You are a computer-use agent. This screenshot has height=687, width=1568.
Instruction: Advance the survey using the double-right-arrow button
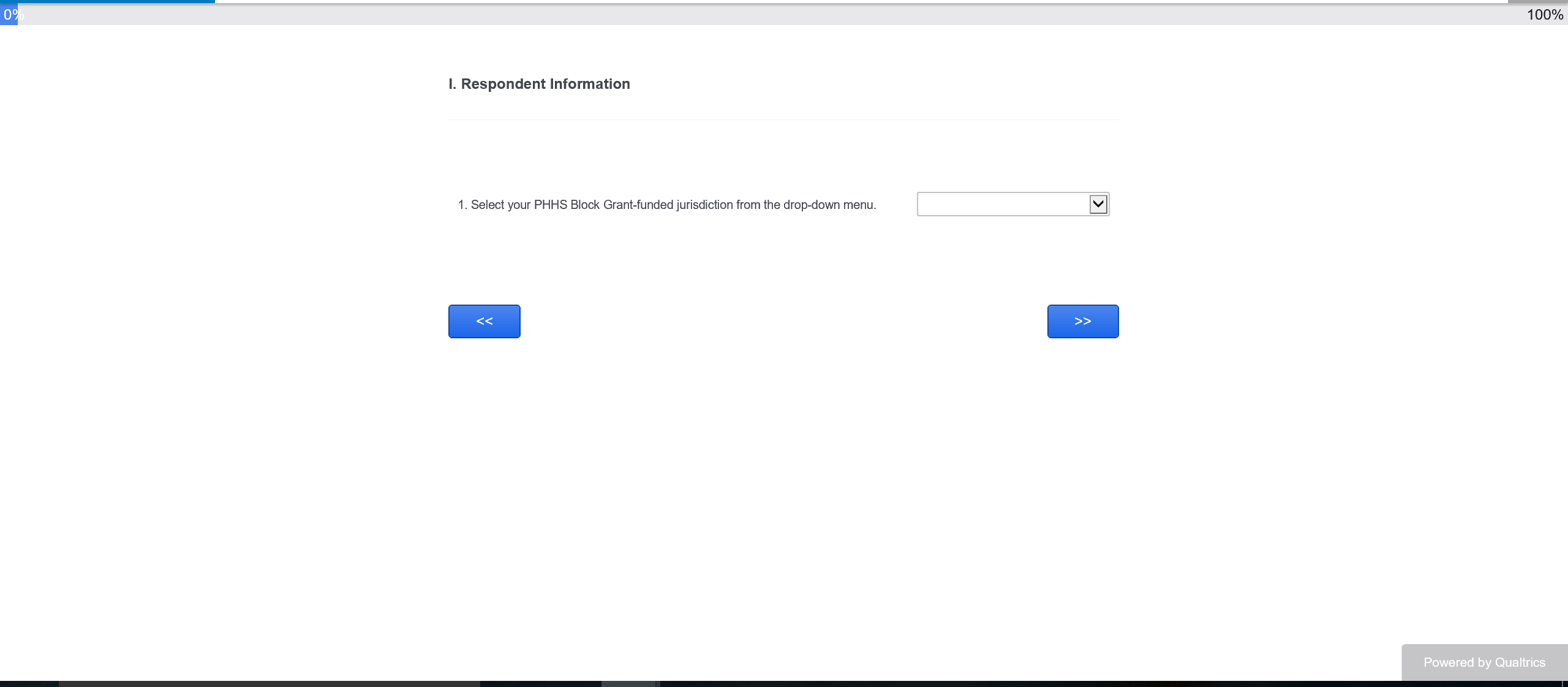pos(1082,321)
